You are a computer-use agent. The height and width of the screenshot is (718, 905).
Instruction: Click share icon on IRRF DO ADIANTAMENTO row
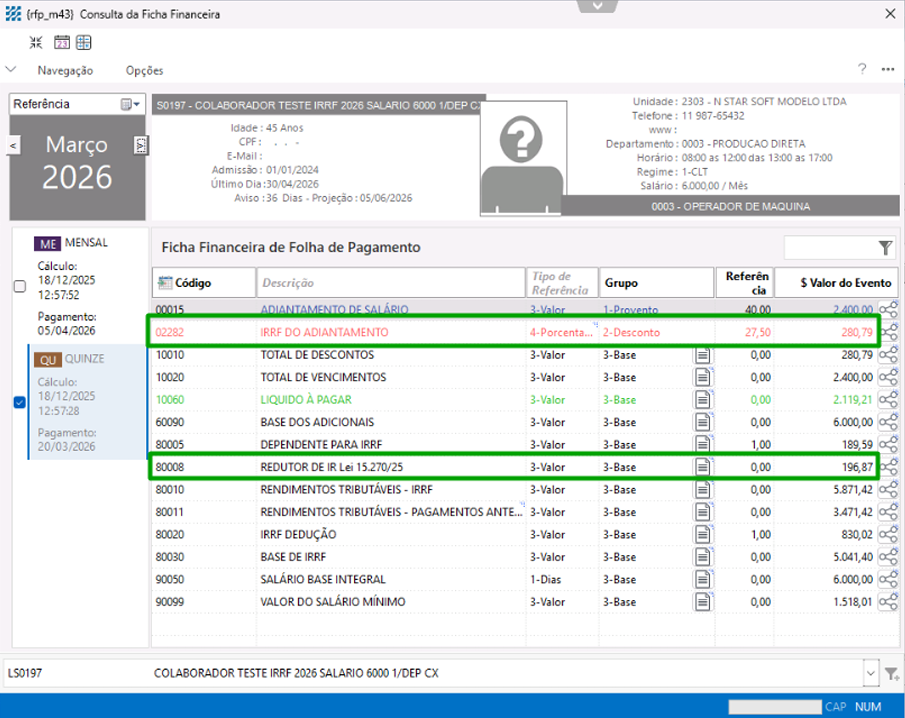click(887, 332)
